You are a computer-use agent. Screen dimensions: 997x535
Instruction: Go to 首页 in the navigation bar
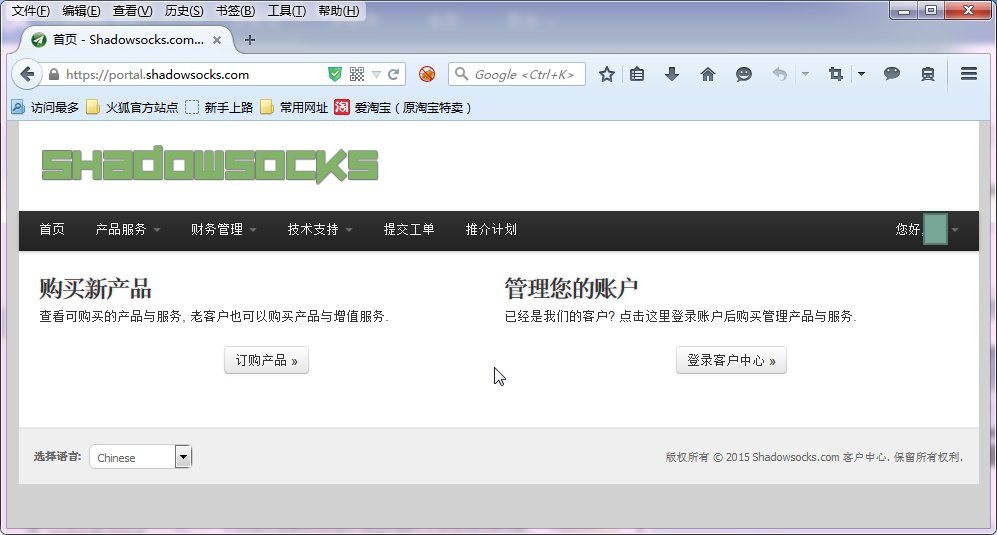tap(52, 230)
